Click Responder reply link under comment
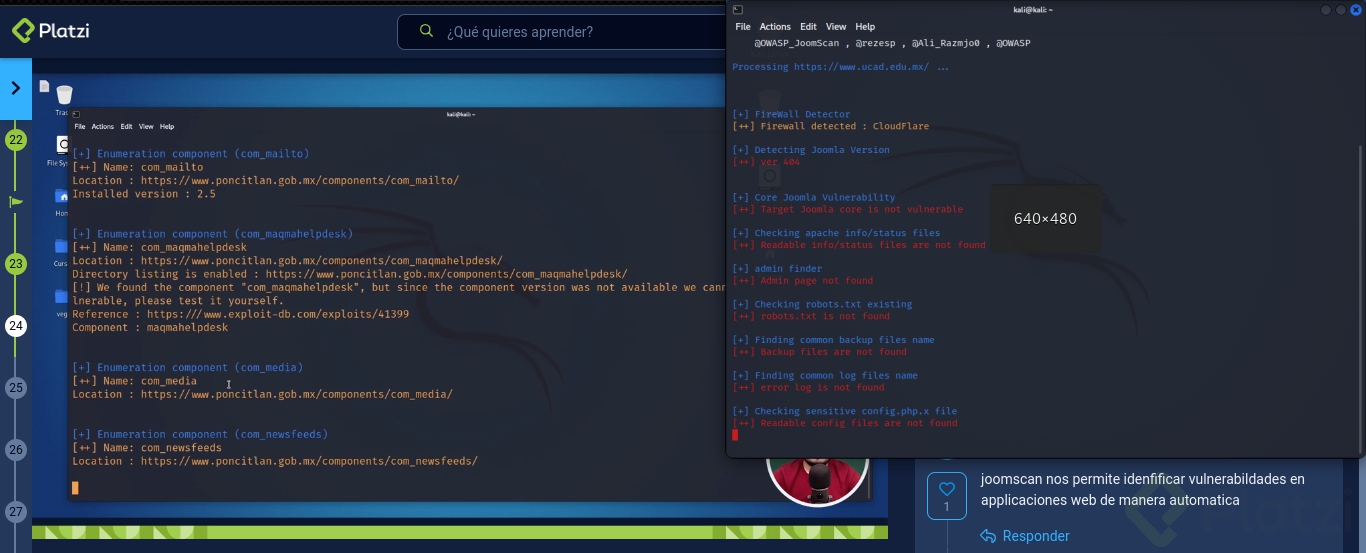1366x553 pixels. tap(1025, 536)
